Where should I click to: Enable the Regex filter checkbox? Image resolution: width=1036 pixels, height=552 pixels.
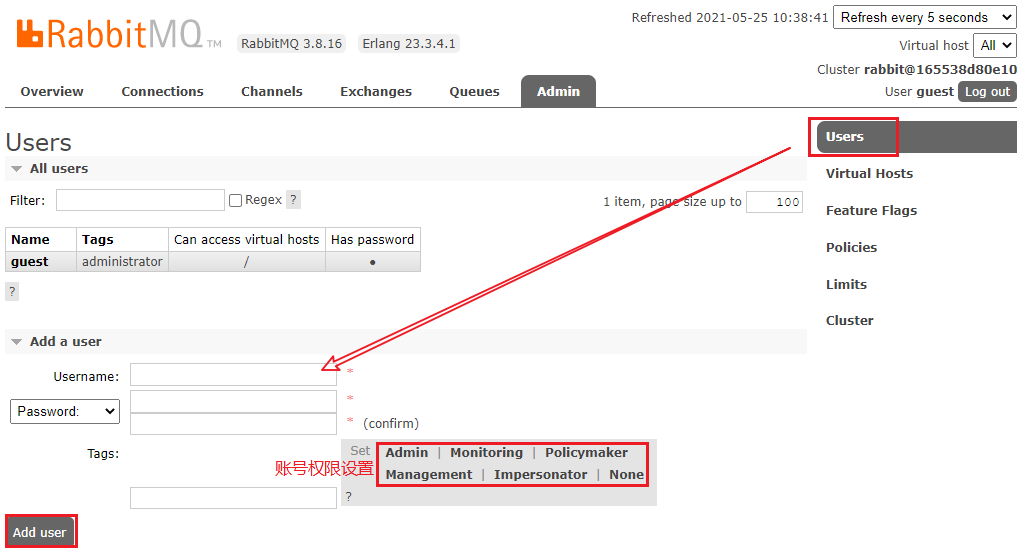[x=235, y=200]
